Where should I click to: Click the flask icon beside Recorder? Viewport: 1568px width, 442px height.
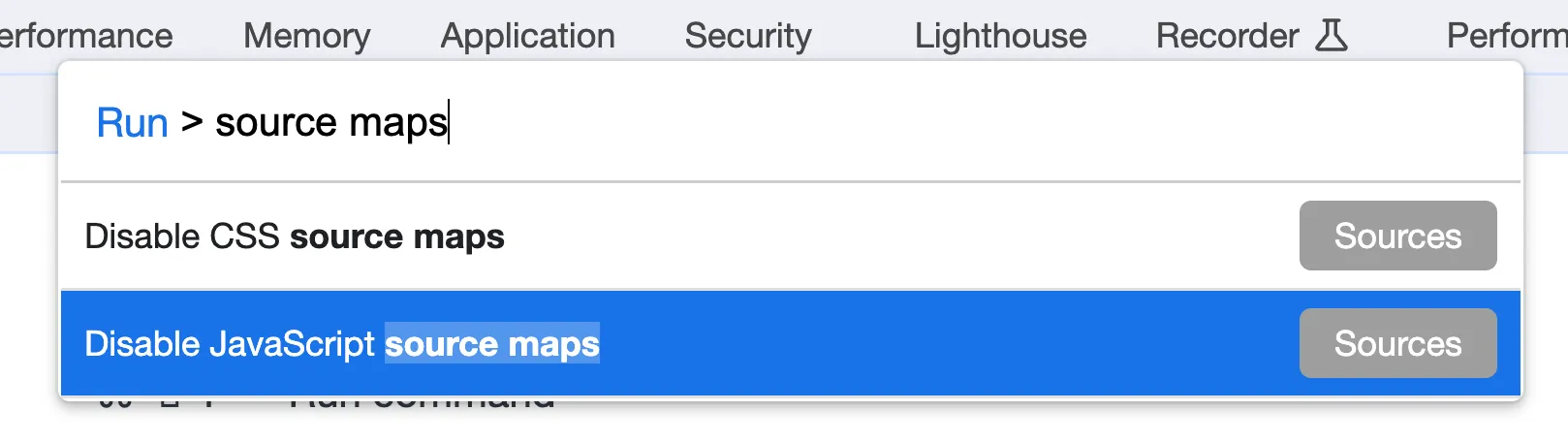click(1332, 36)
